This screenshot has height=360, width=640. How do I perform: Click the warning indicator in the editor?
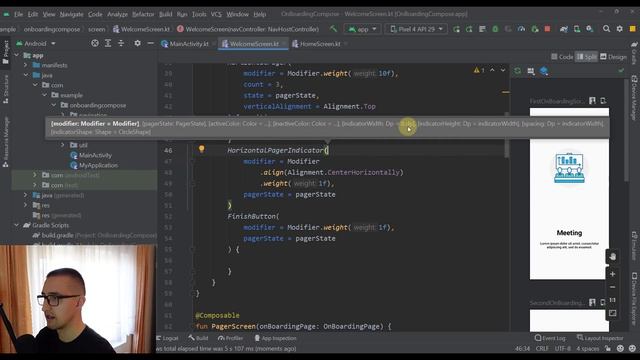click(x=479, y=70)
